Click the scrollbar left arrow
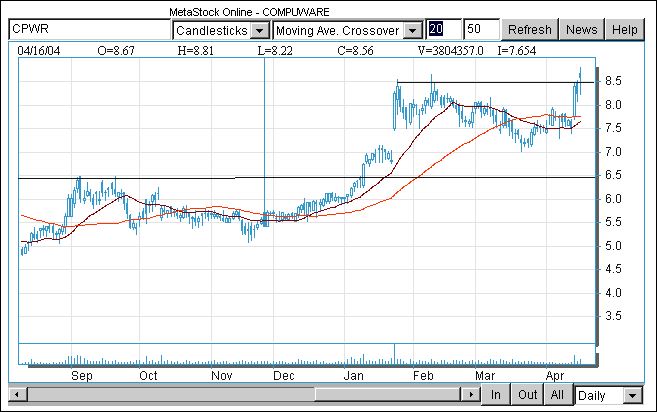The width and height of the screenshot is (657, 412). click(17, 394)
